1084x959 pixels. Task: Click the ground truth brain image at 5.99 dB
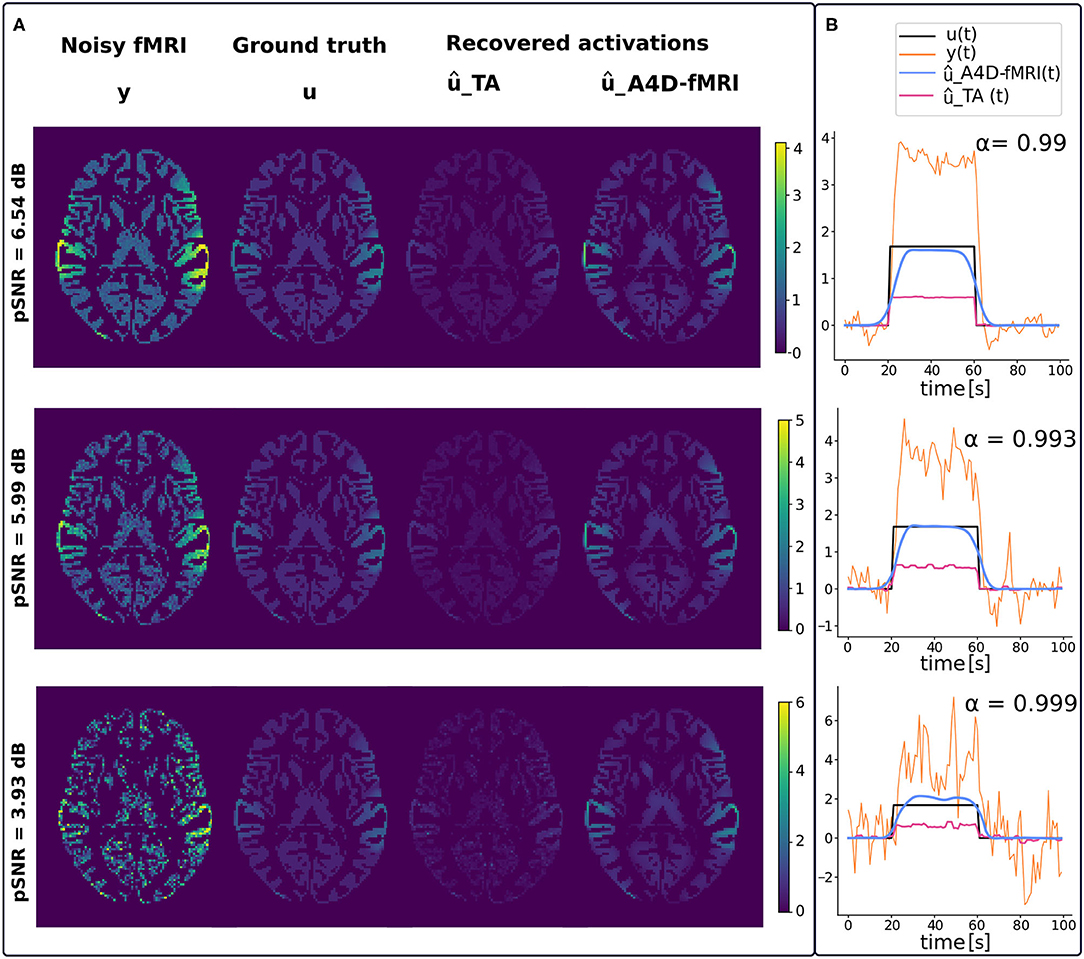click(309, 528)
